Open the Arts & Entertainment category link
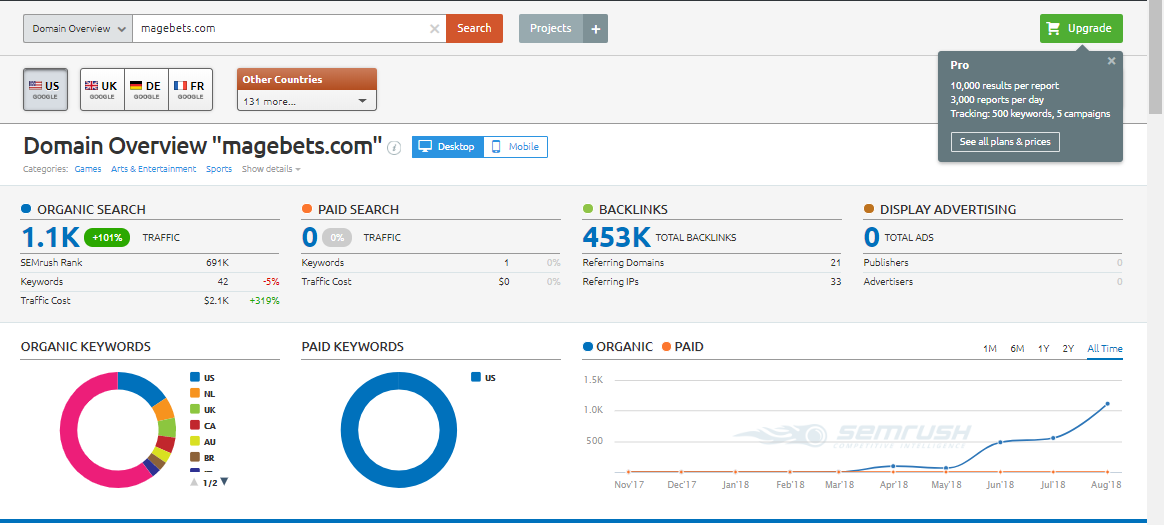1164x525 pixels. tap(154, 169)
